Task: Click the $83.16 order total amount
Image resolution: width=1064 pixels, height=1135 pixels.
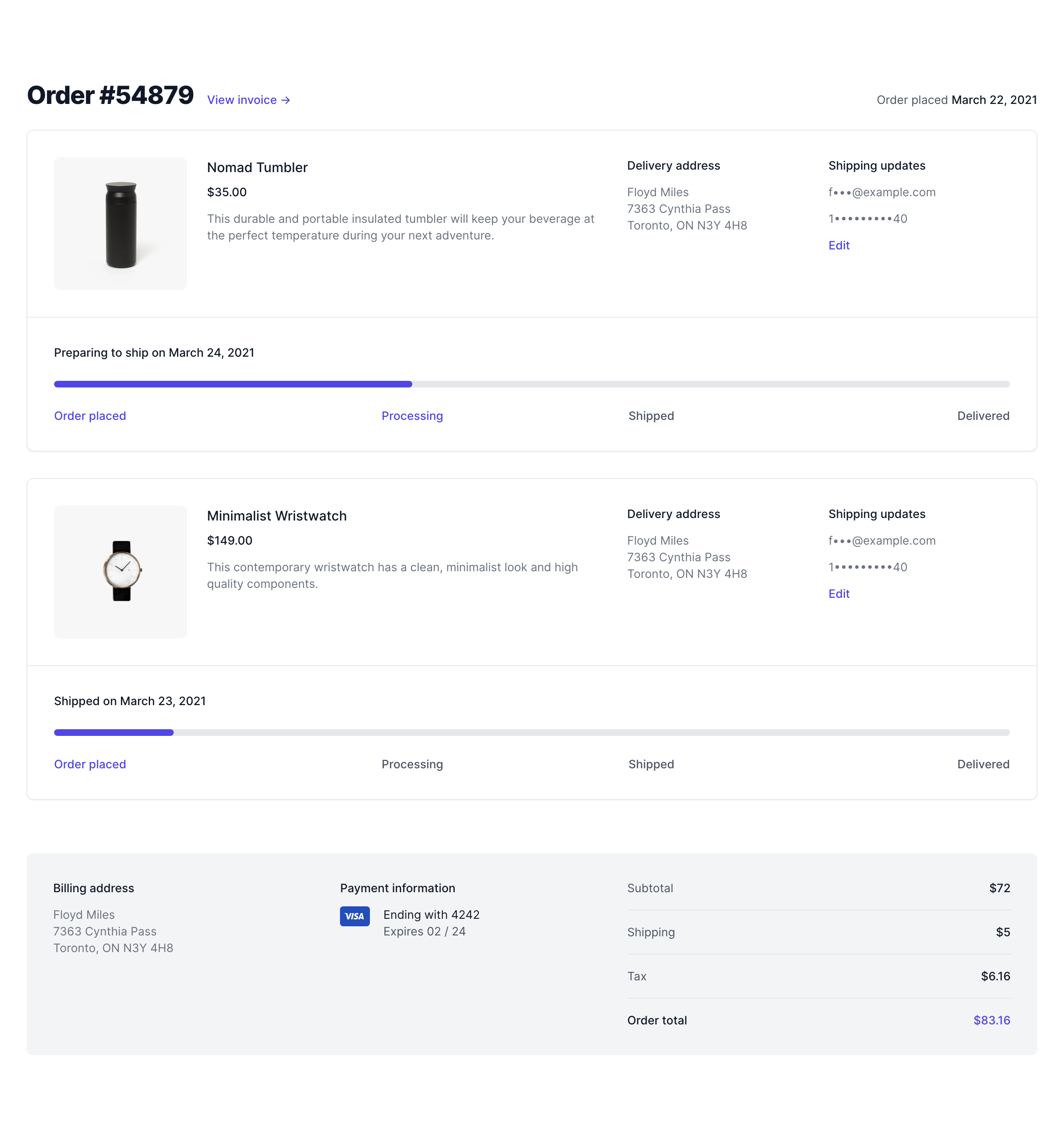Action: pos(991,1020)
